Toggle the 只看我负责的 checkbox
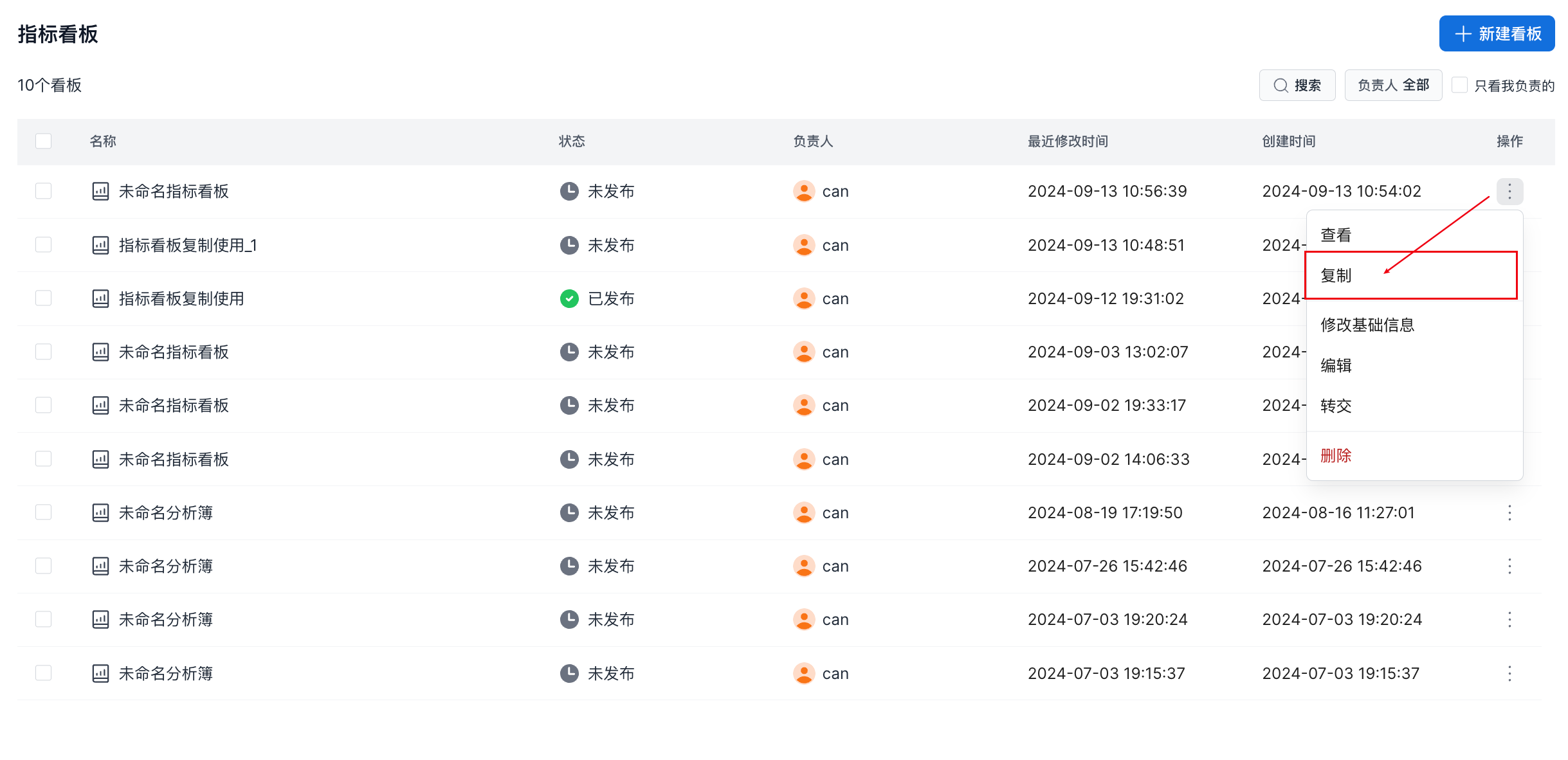This screenshot has width=1568, height=760. click(1459, 85)
